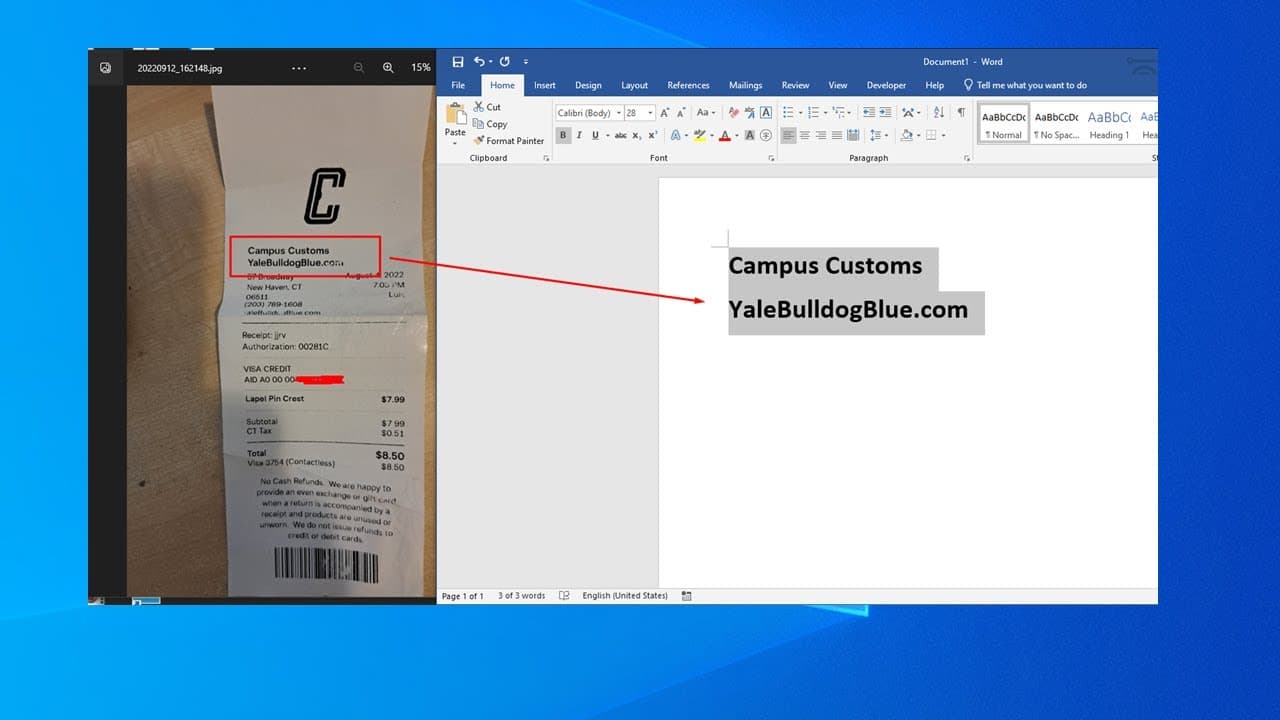
Task: Click the 15% zoom level in Photos app
Action: (421, 68)
